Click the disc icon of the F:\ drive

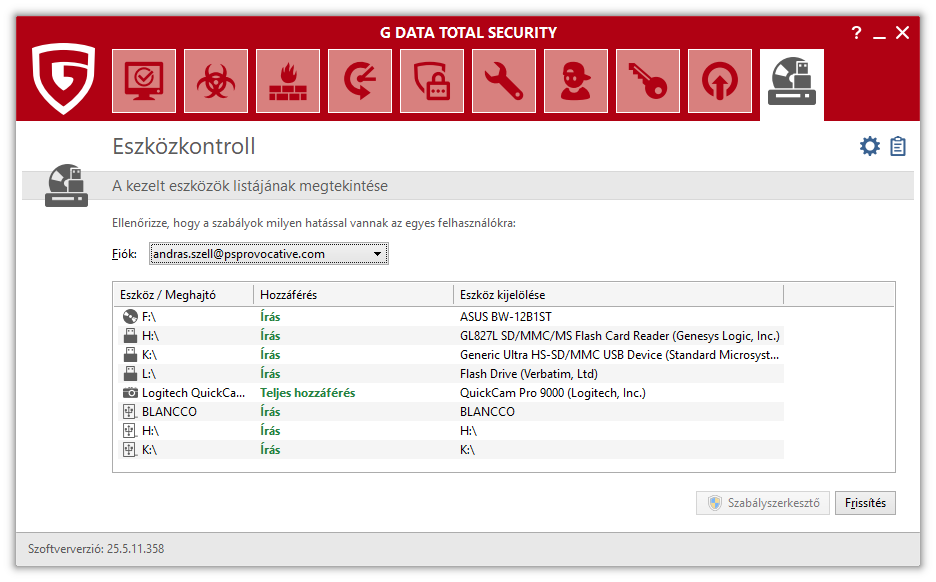pos(130,316)
